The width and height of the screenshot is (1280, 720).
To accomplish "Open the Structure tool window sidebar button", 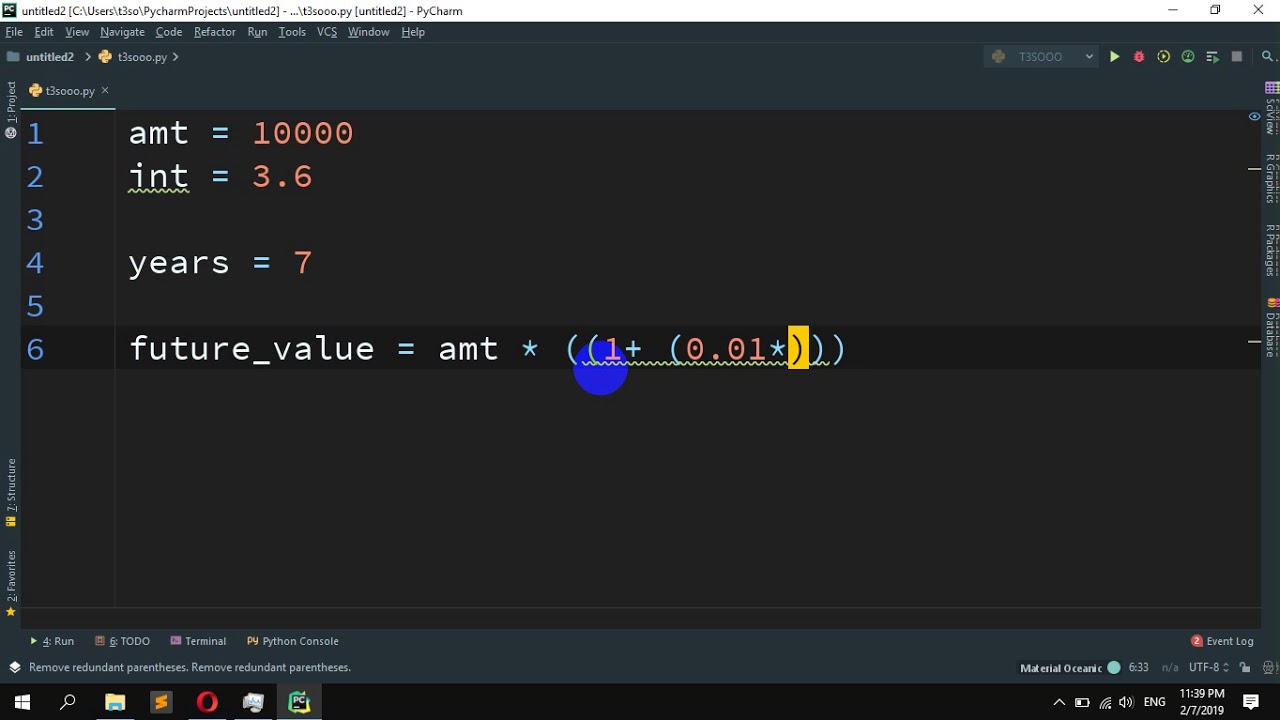I will pos(11,492).
